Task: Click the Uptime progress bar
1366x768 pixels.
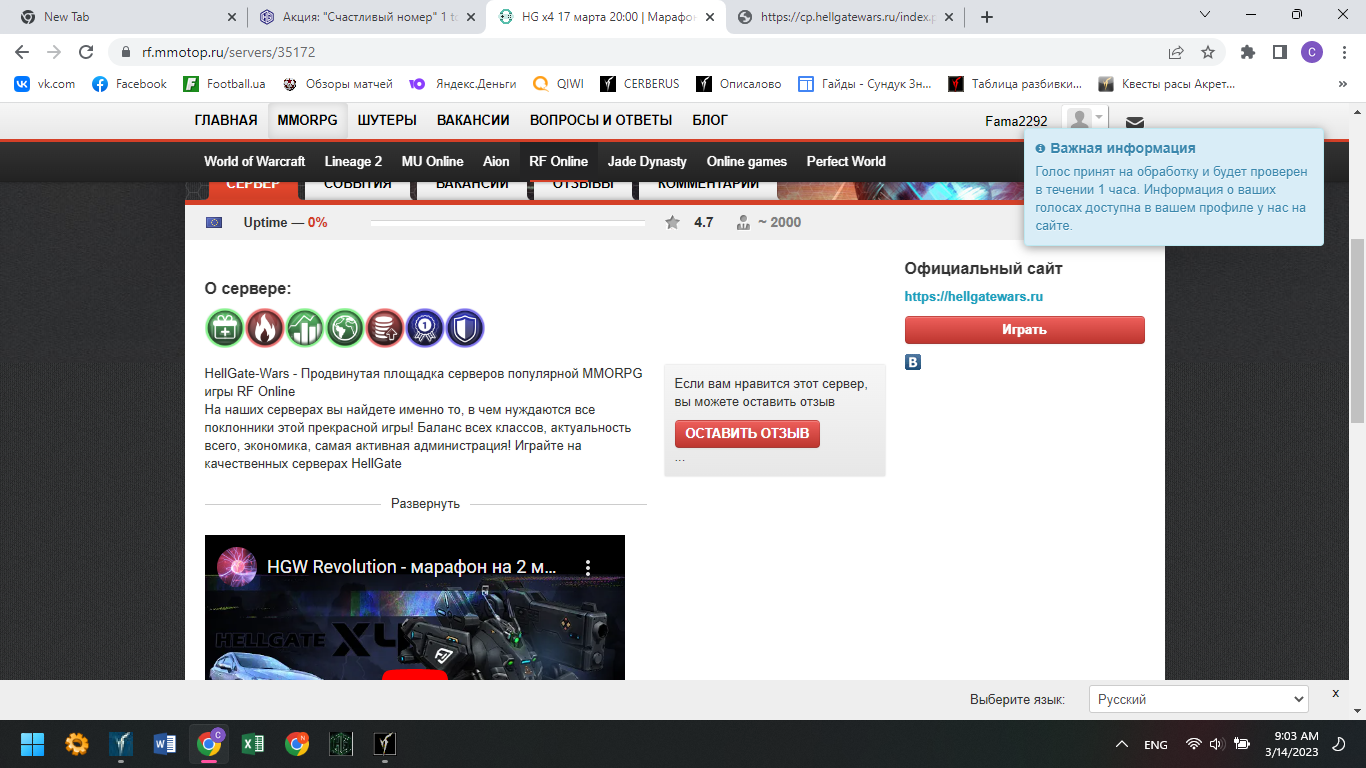Action: (x=508, y=223)
